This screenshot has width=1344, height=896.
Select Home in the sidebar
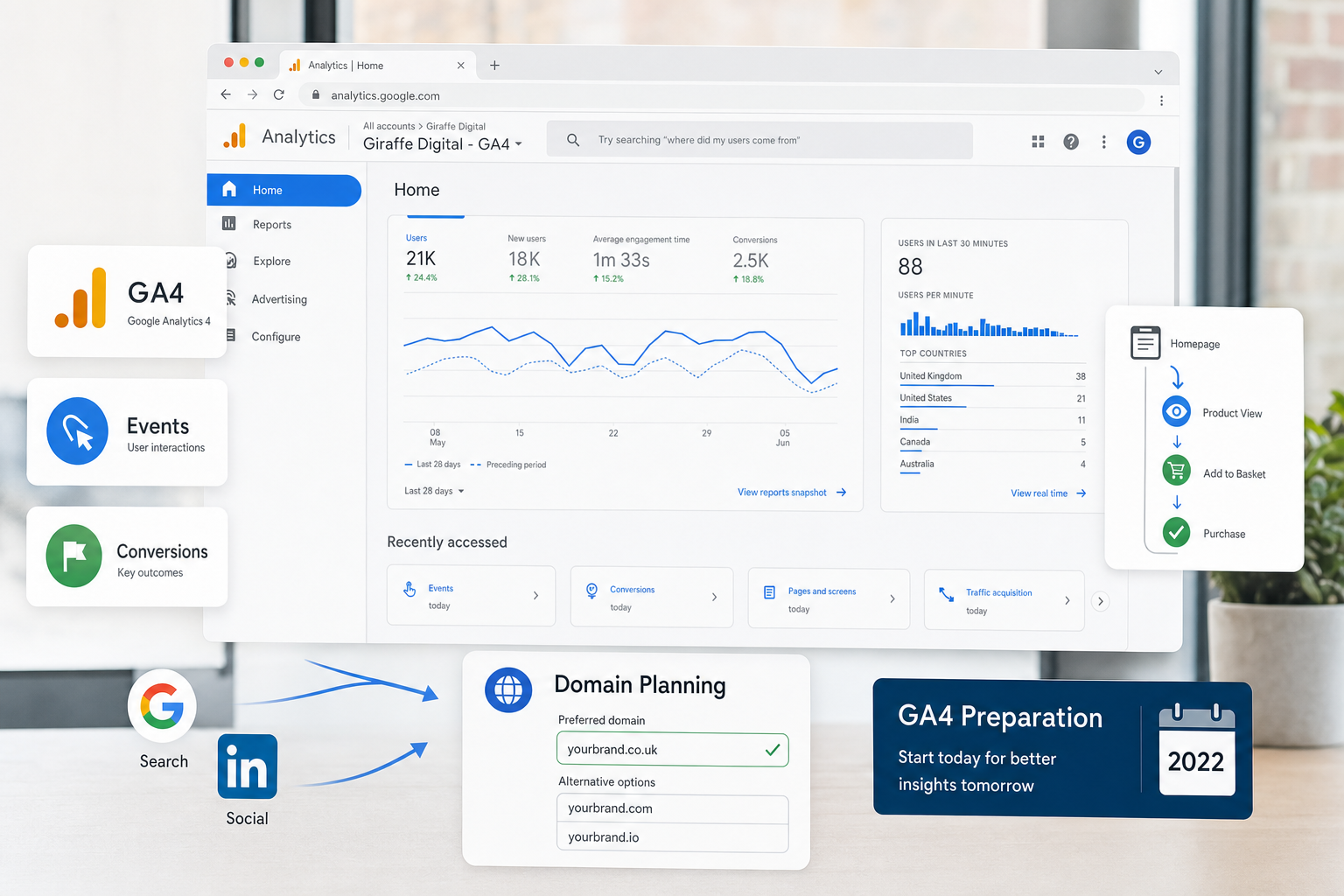tap(283, 190)
